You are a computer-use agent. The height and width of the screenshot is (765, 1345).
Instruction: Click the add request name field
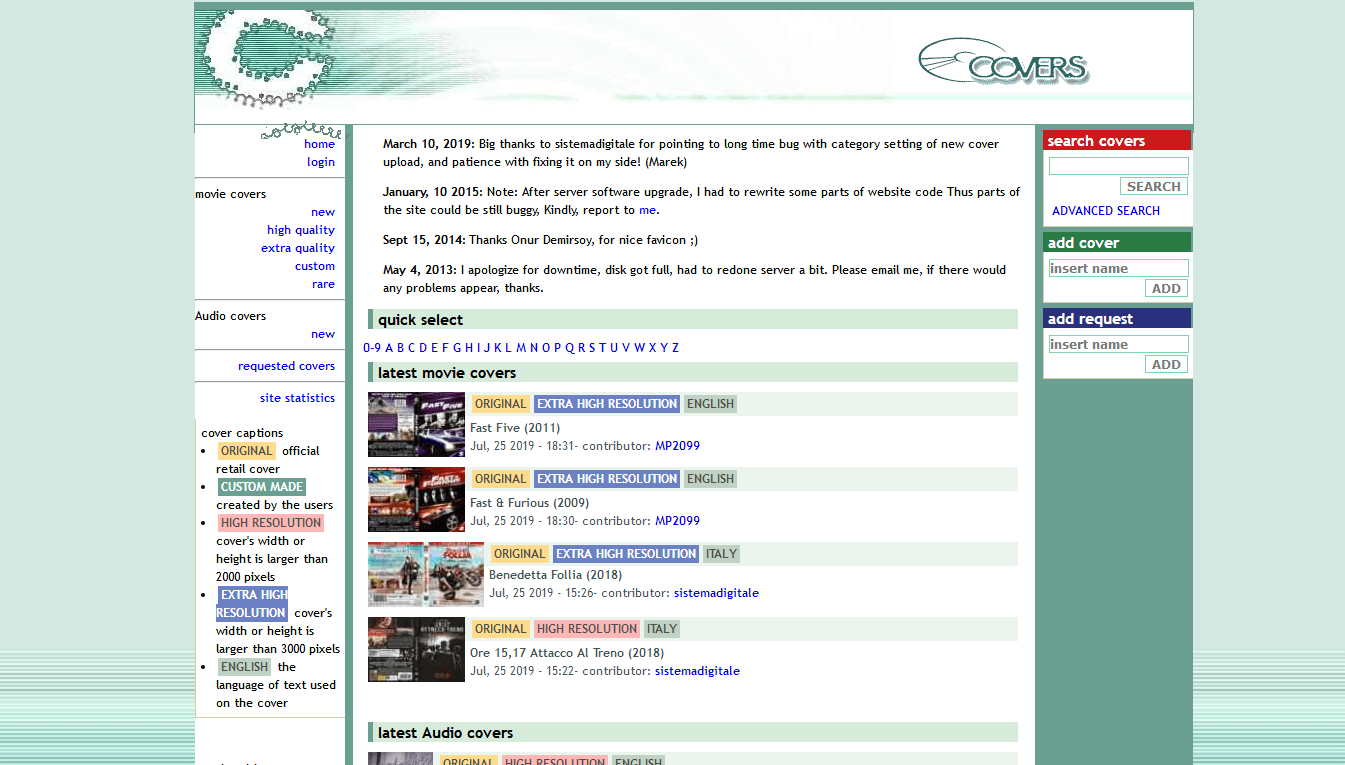click(1118, 344)
